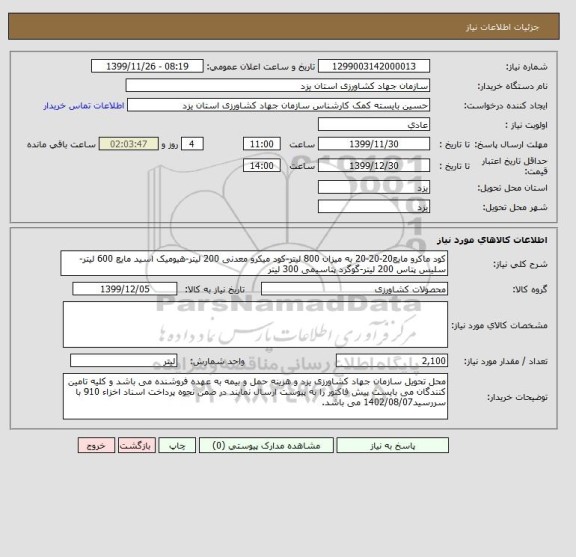Click the empty goods specification text area

pyautogui.click(x=255, y=325)
